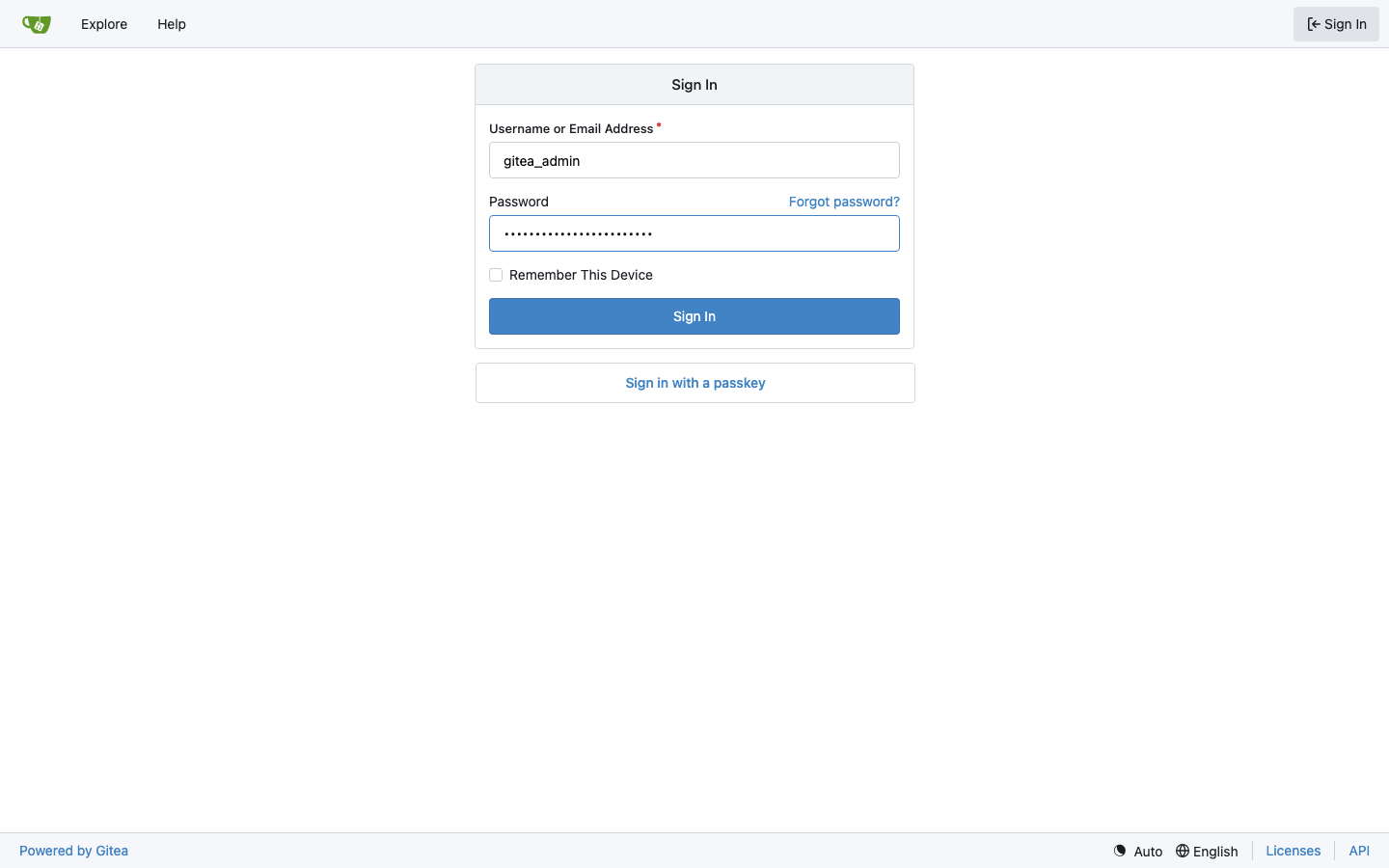Click the Username or Email Address label
The width and height of the screenshot is (1389, 868).
click(x=571, y=128)
